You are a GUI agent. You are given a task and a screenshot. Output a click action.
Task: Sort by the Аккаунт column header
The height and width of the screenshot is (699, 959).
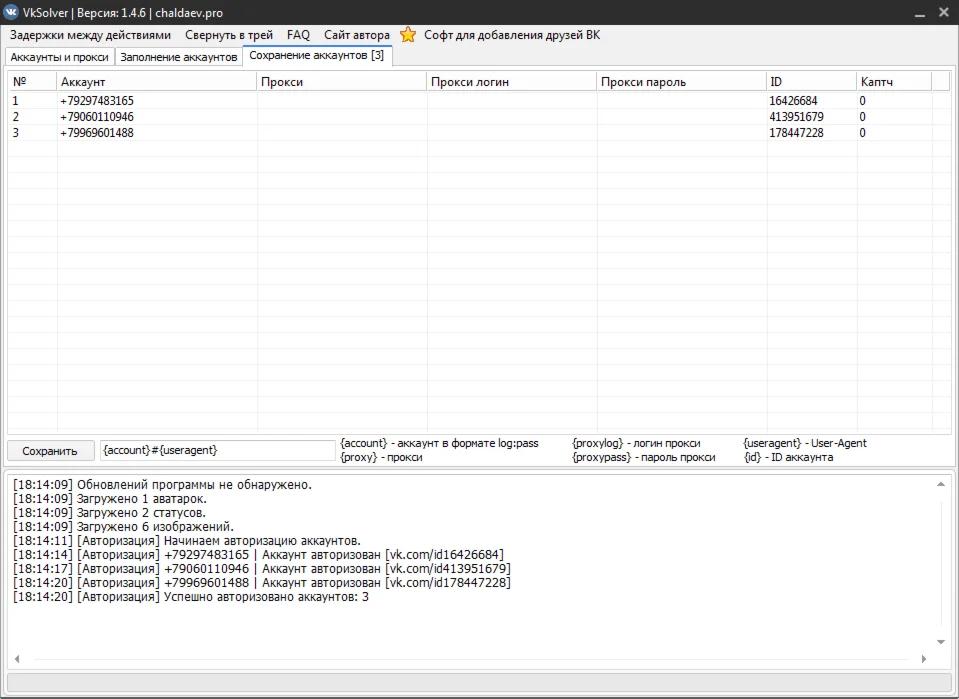tap(156, 82)
